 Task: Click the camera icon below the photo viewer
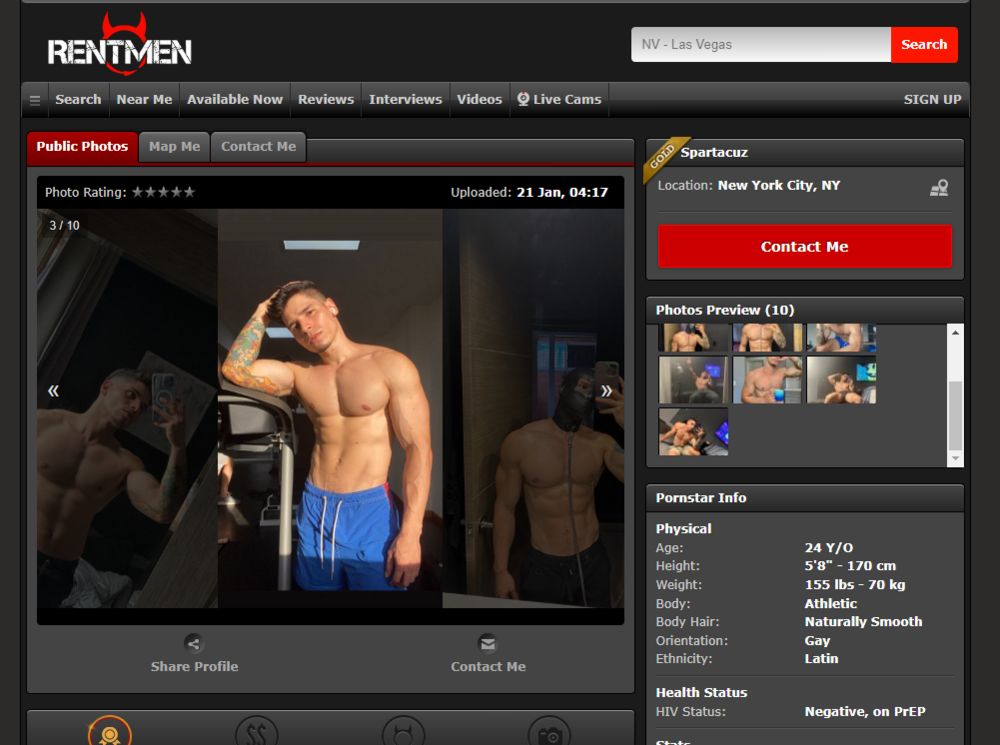(x=549, y=734)
